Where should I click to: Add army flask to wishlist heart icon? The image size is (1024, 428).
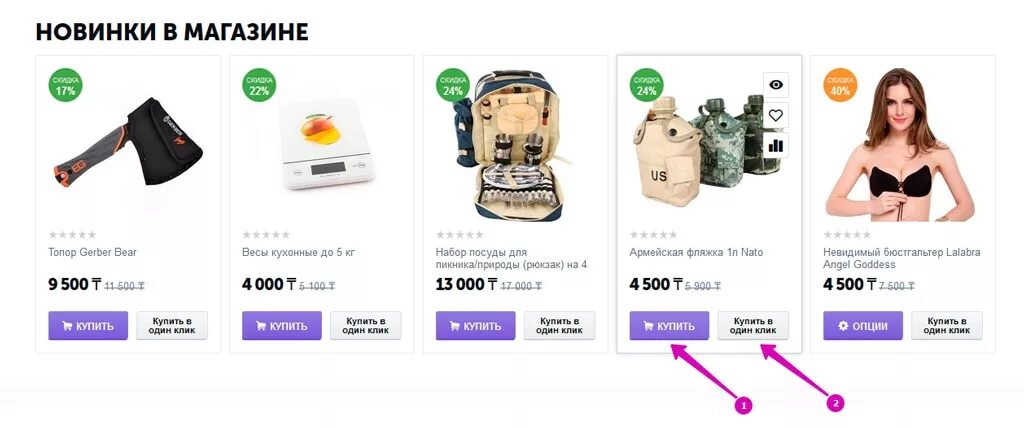tap(776, 115)
